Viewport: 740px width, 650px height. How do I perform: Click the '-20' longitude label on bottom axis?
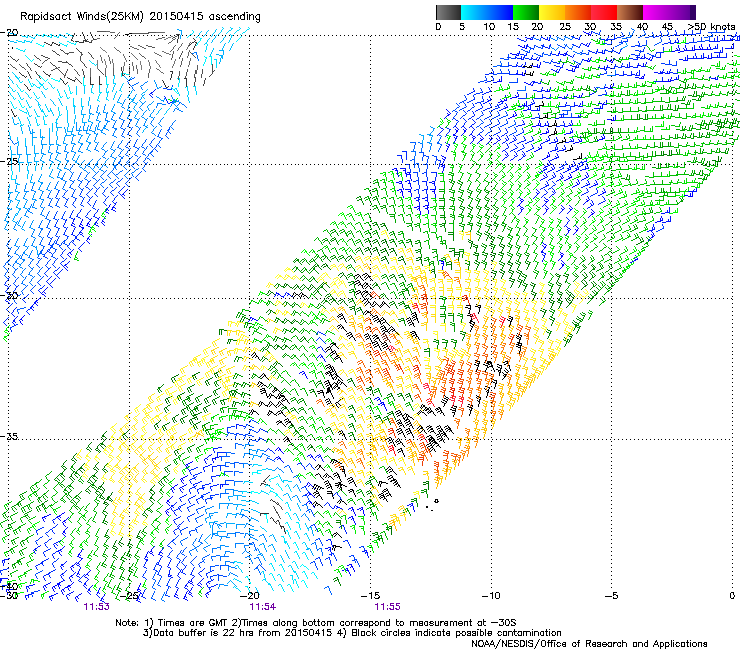pyautogui.click(x=250, y=596)
